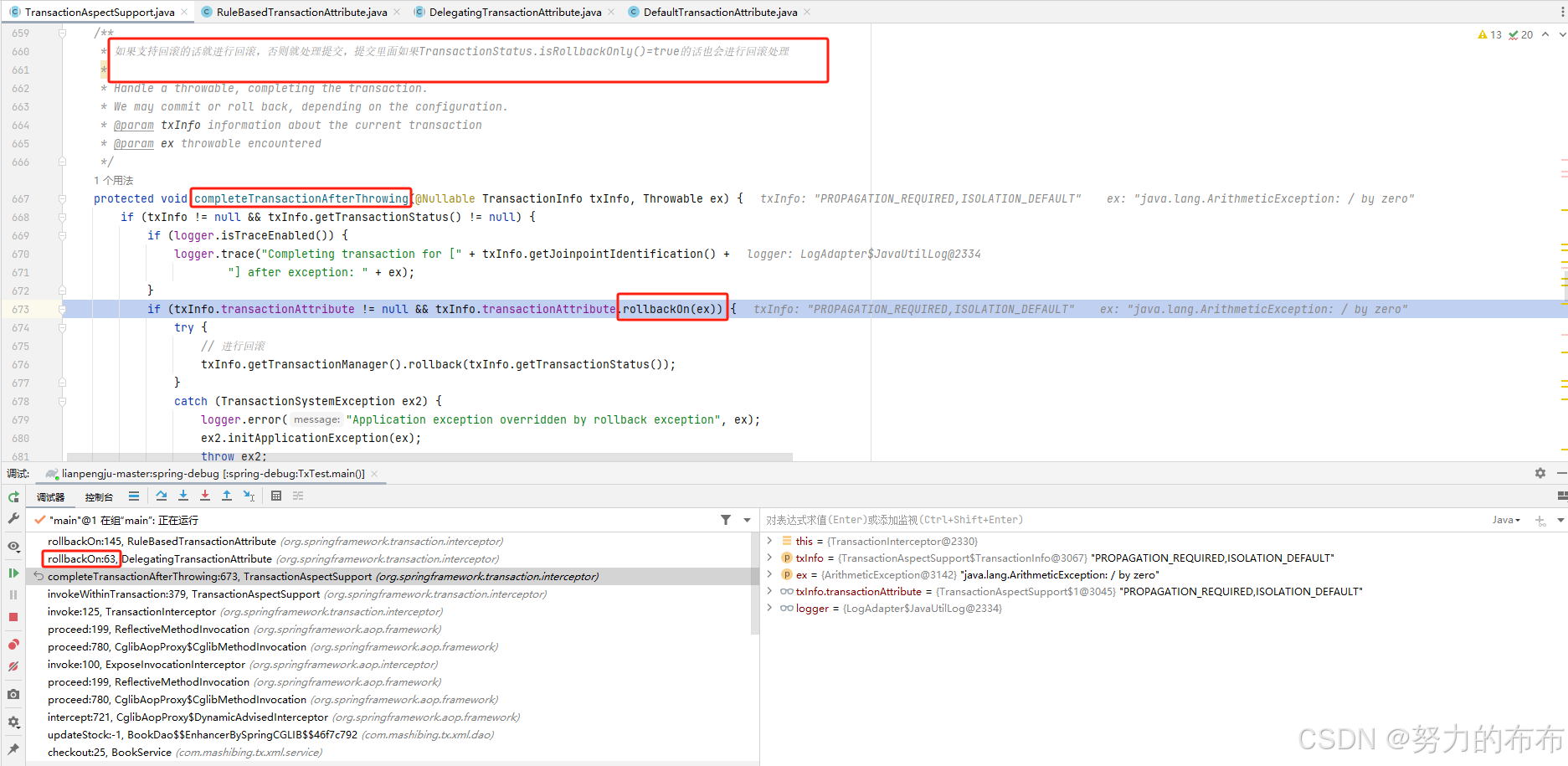Select the DelegatingTransactionAttribute.java editor tab
1568x766 pixels.
coord(515,12)
